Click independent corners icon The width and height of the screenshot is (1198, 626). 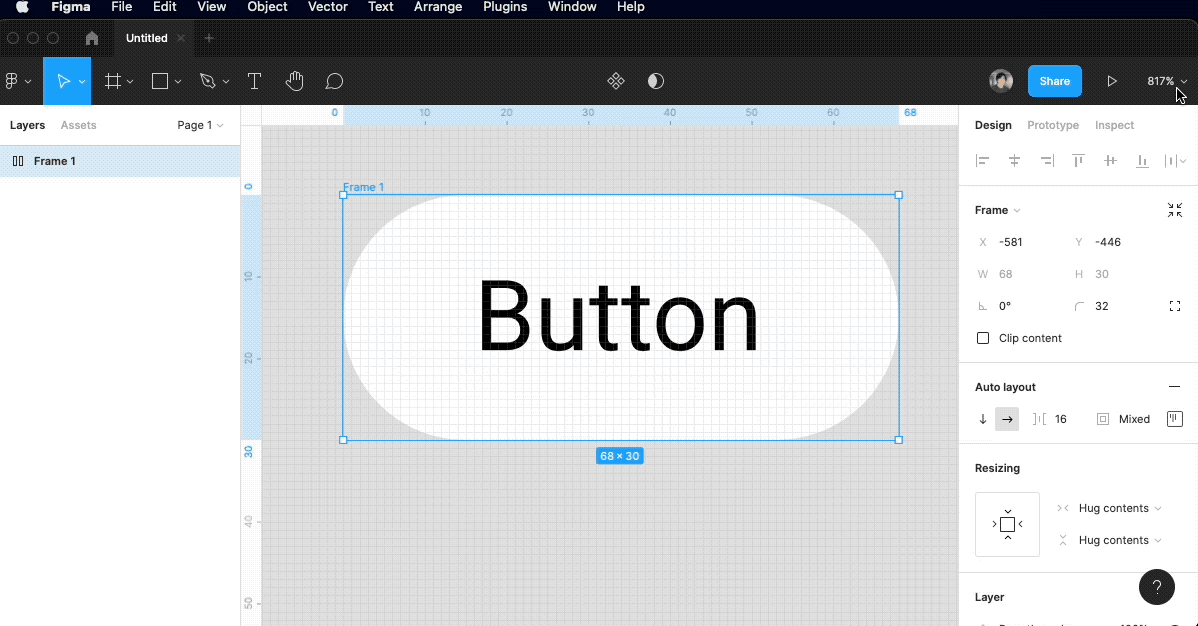pos(1174,306)
